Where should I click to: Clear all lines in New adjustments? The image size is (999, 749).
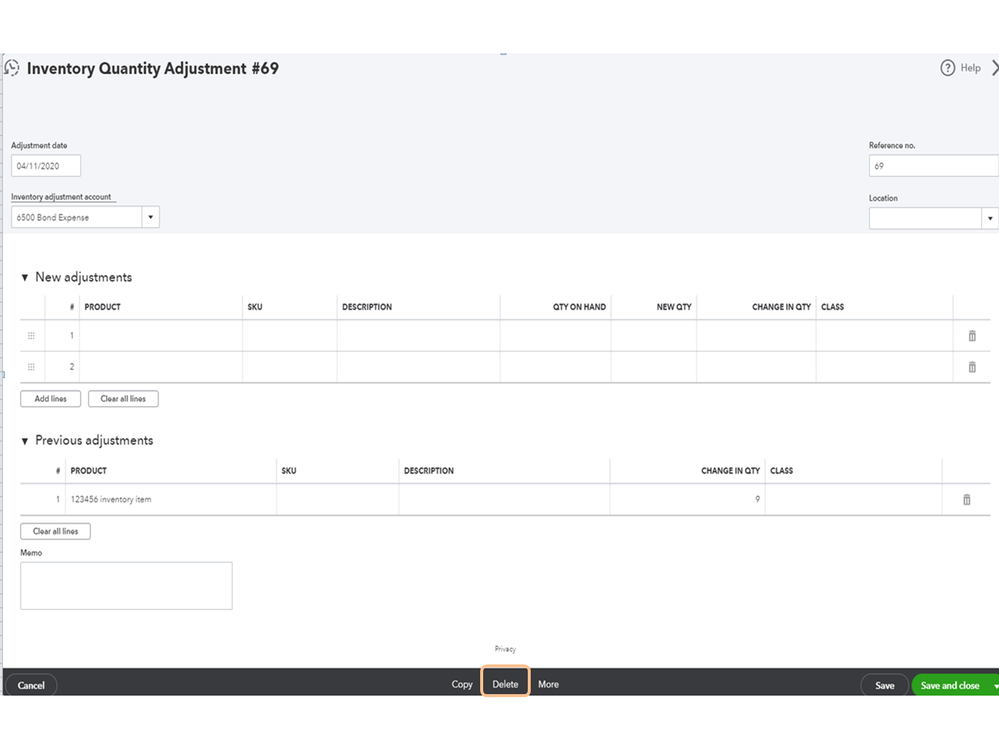[x=123, y=399]
